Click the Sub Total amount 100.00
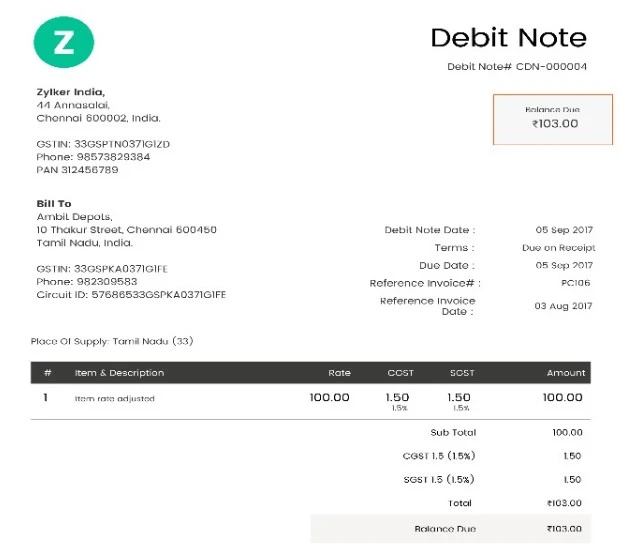 [567, 433]
